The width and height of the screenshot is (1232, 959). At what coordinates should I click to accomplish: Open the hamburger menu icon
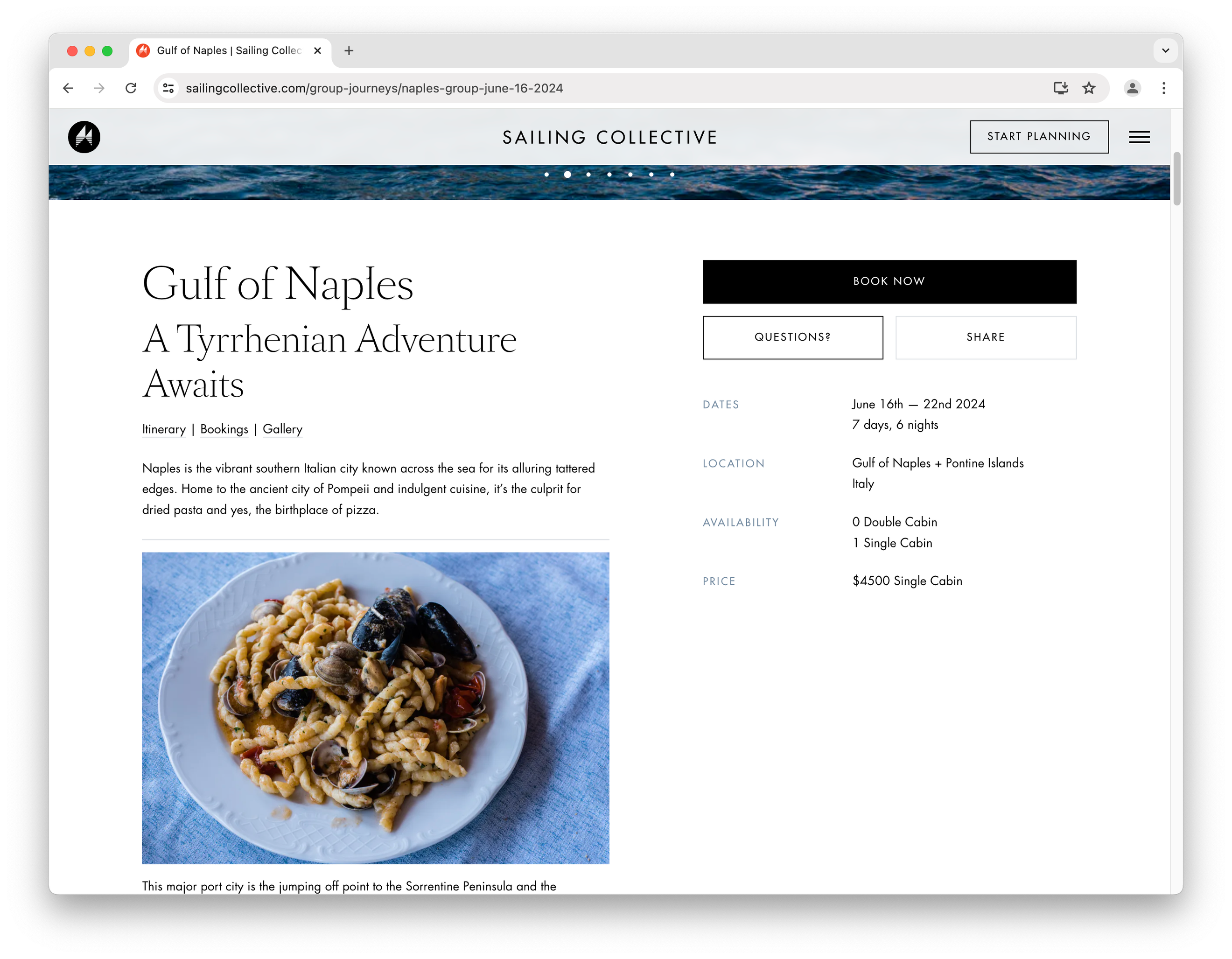coord(1139,137)
